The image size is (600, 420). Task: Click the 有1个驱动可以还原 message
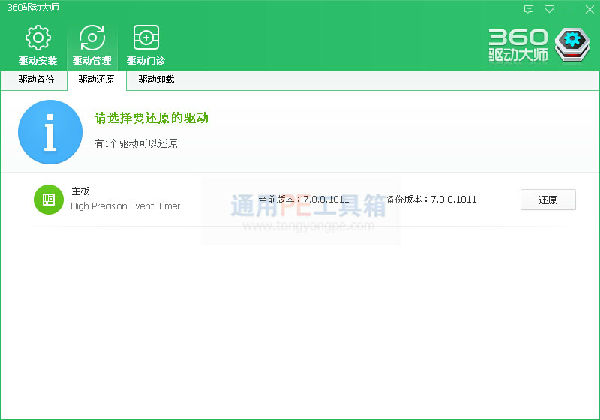click(x=136, y=144)
